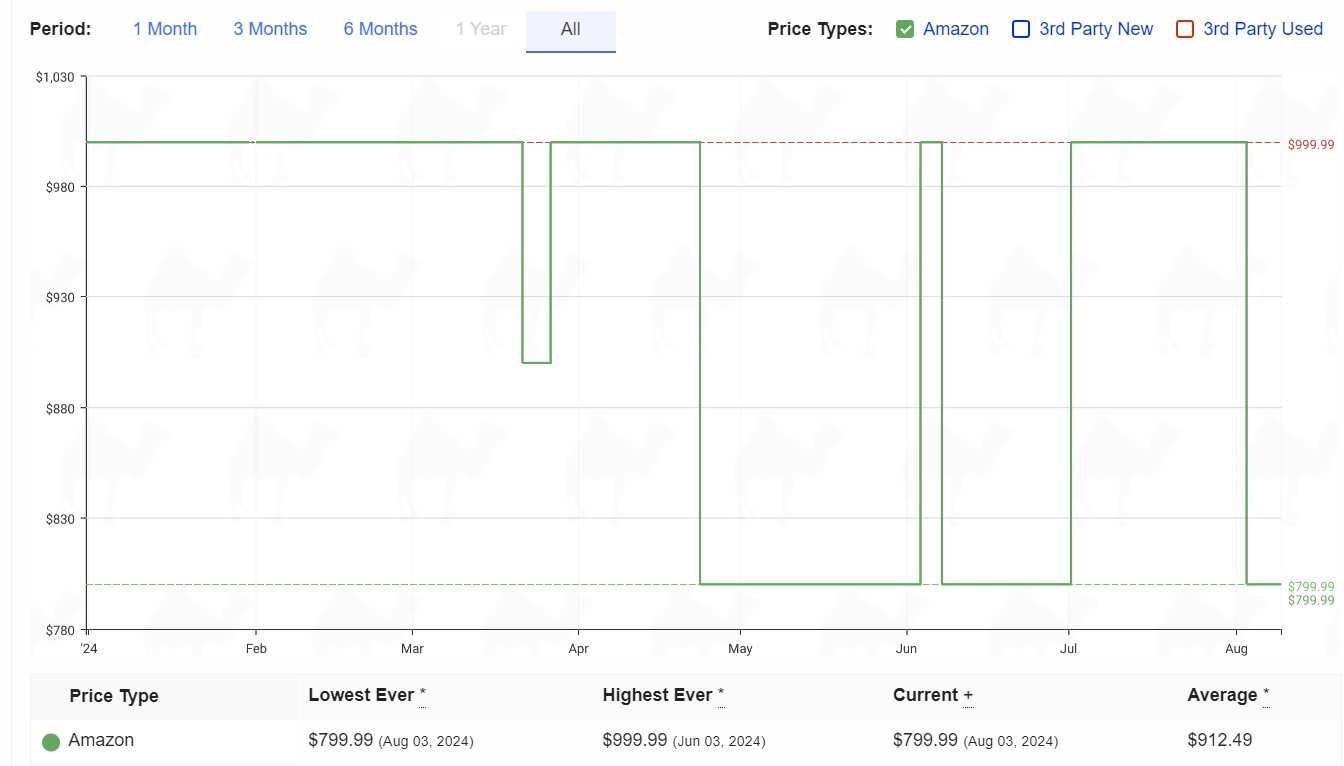Viewport: 1344px width, 766px height.
Task: Click the Highest Ever column header
Action: pyautogui.click(x=658, y=695)
